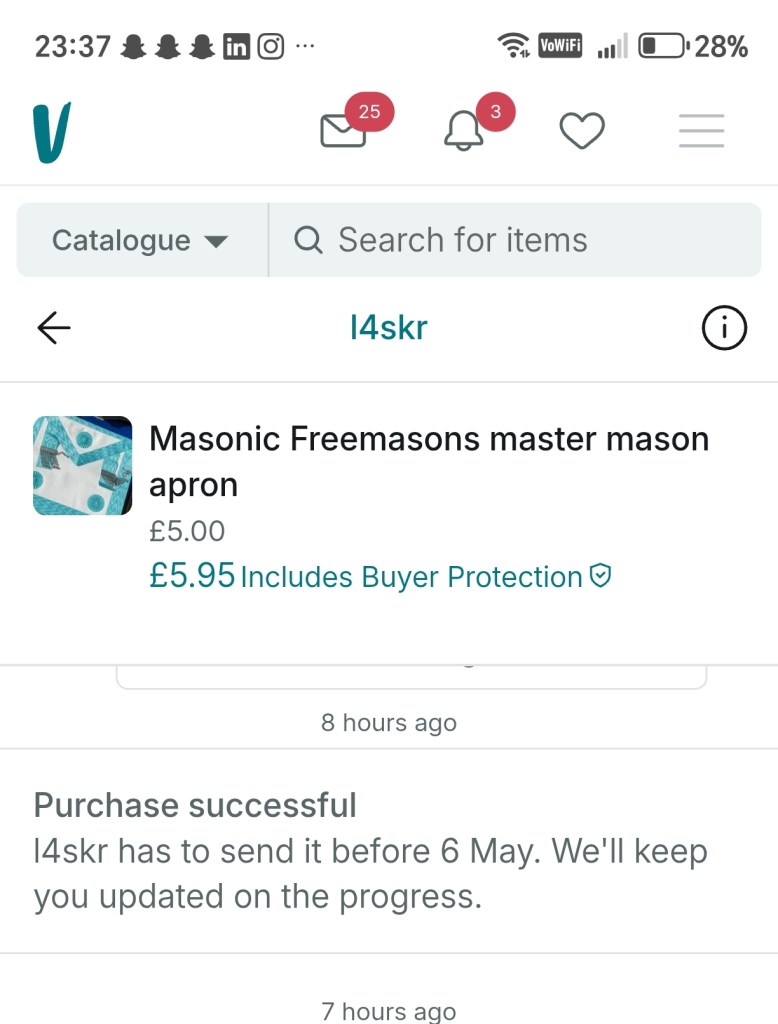
Task: Tap the Instagram status bar notification icon
Action: [271, 46]
